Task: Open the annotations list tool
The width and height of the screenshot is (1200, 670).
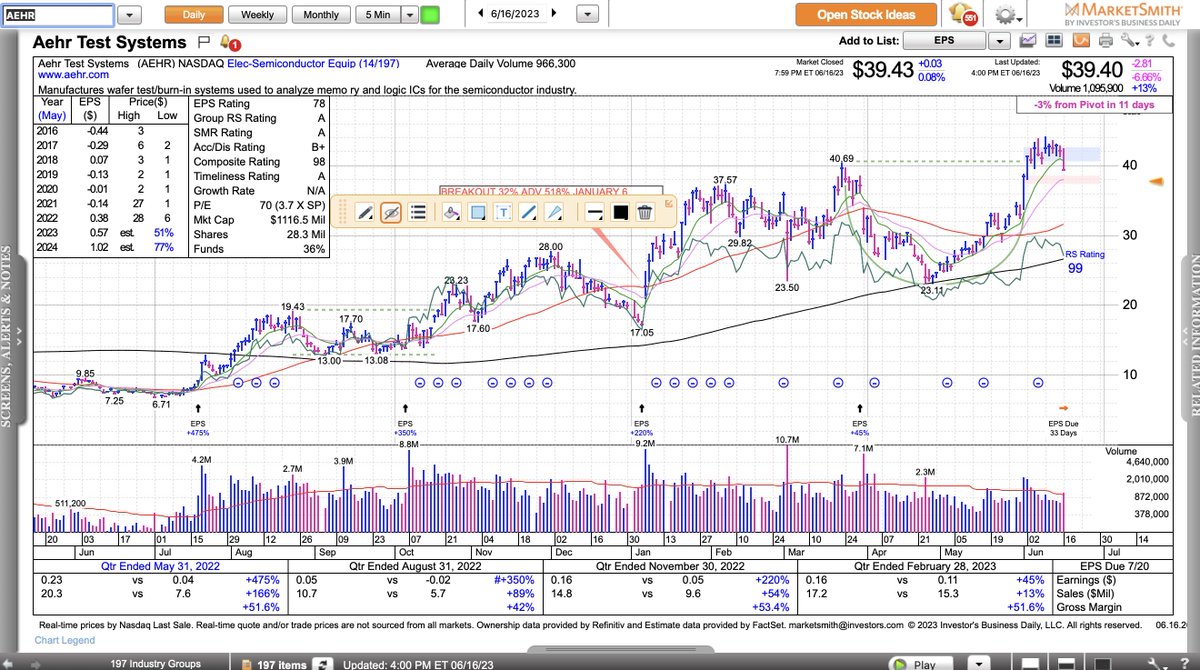Action: pyautogui.click(x=419, y=212)
